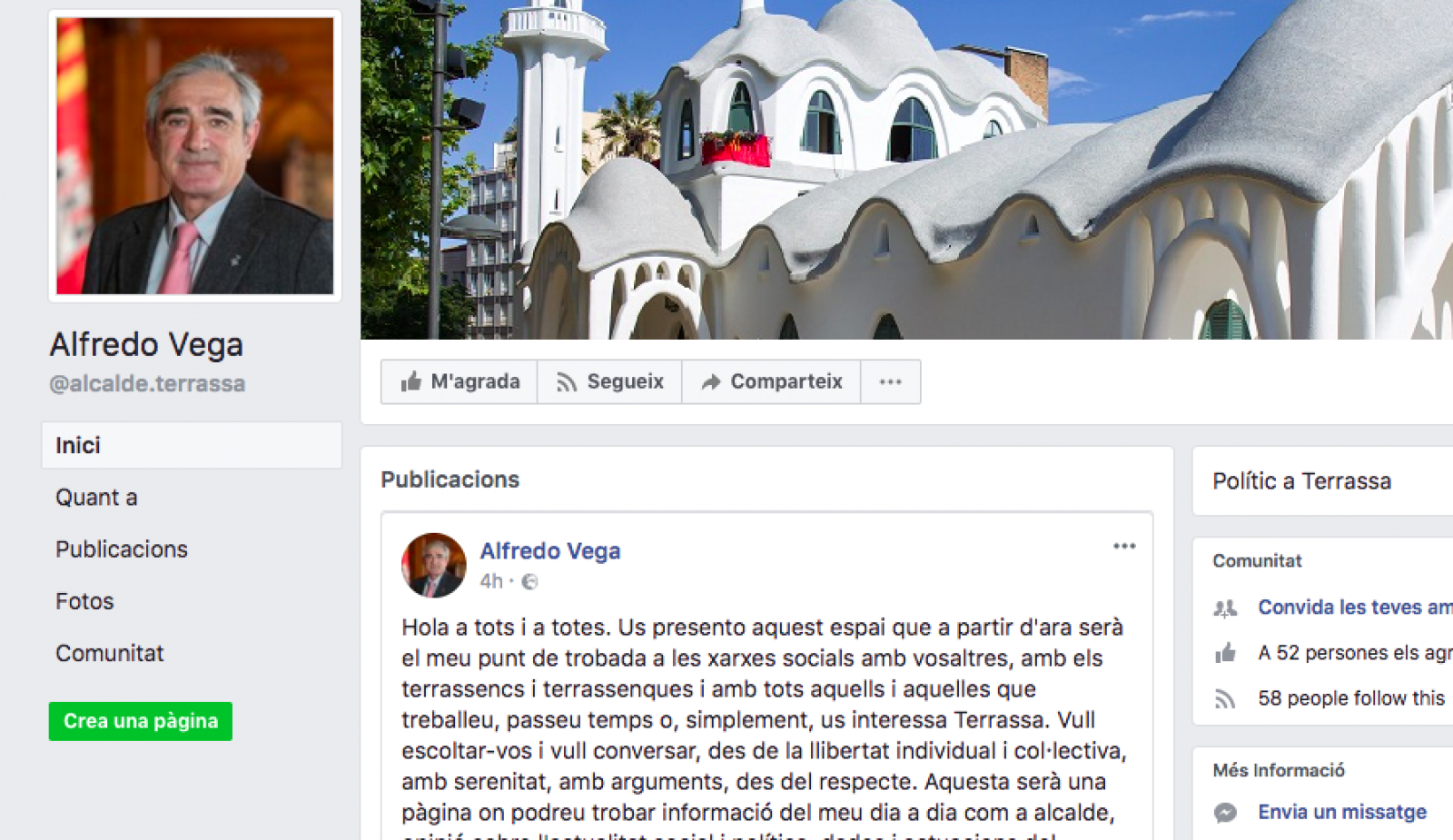
Task: Click the Alfredo Vega post author link
Action: pyautogui.click(x=550, y=551)
